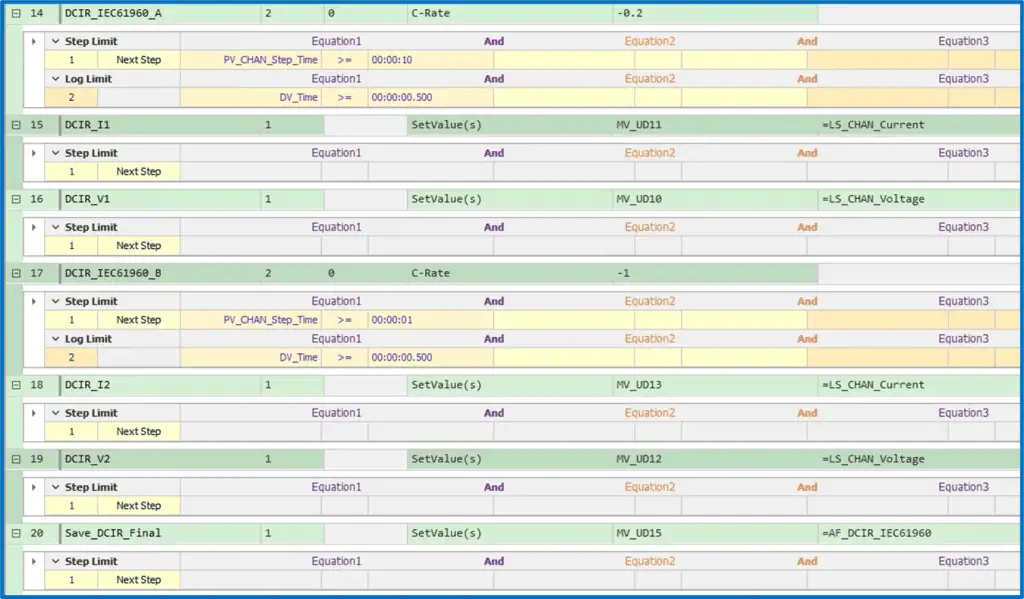This screenshot has width=1024, height=599.
Task: Click =LS_CHAN_Voltage in DCIR_V2 row
Action: pos(920,459)
